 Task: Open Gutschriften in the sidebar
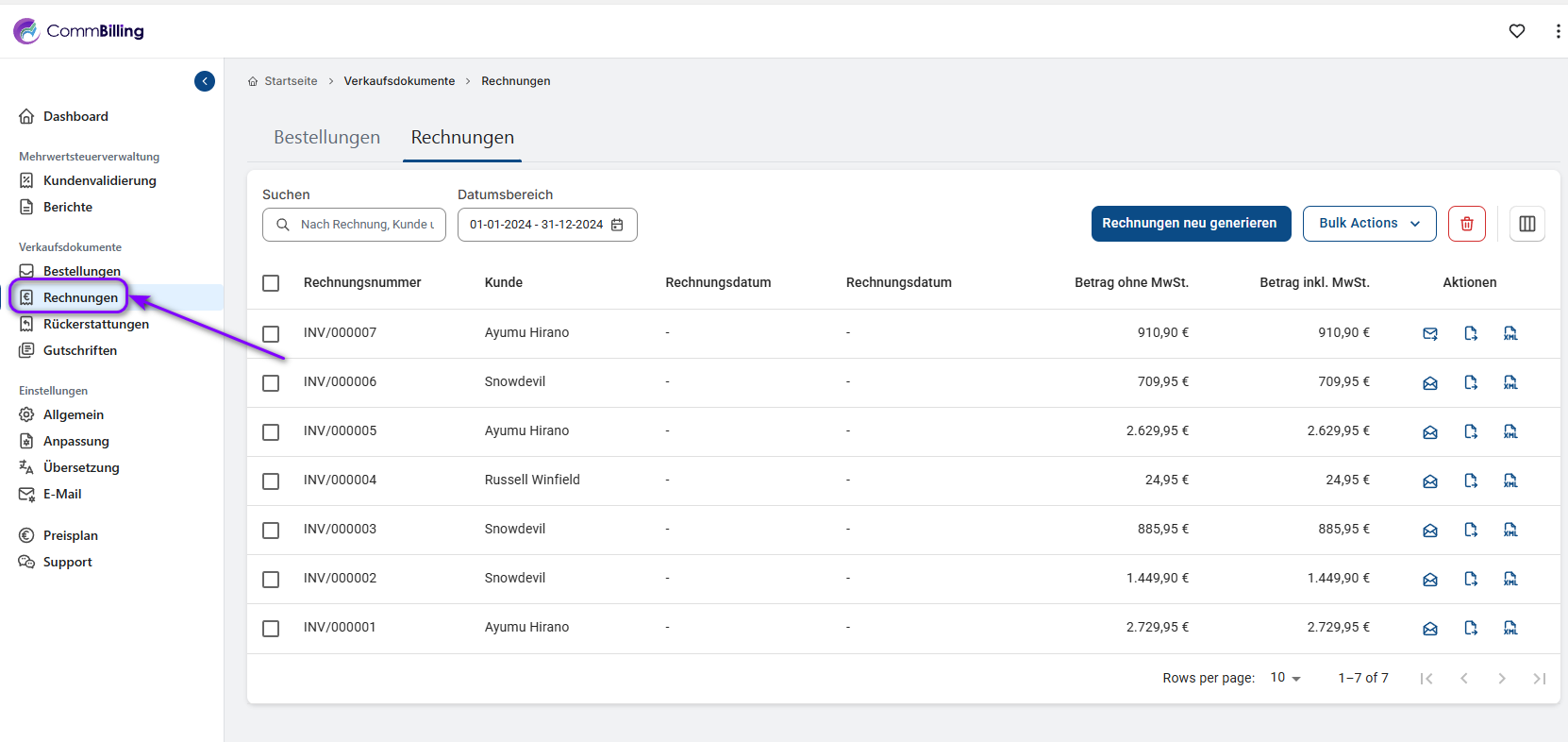point(80,350)
